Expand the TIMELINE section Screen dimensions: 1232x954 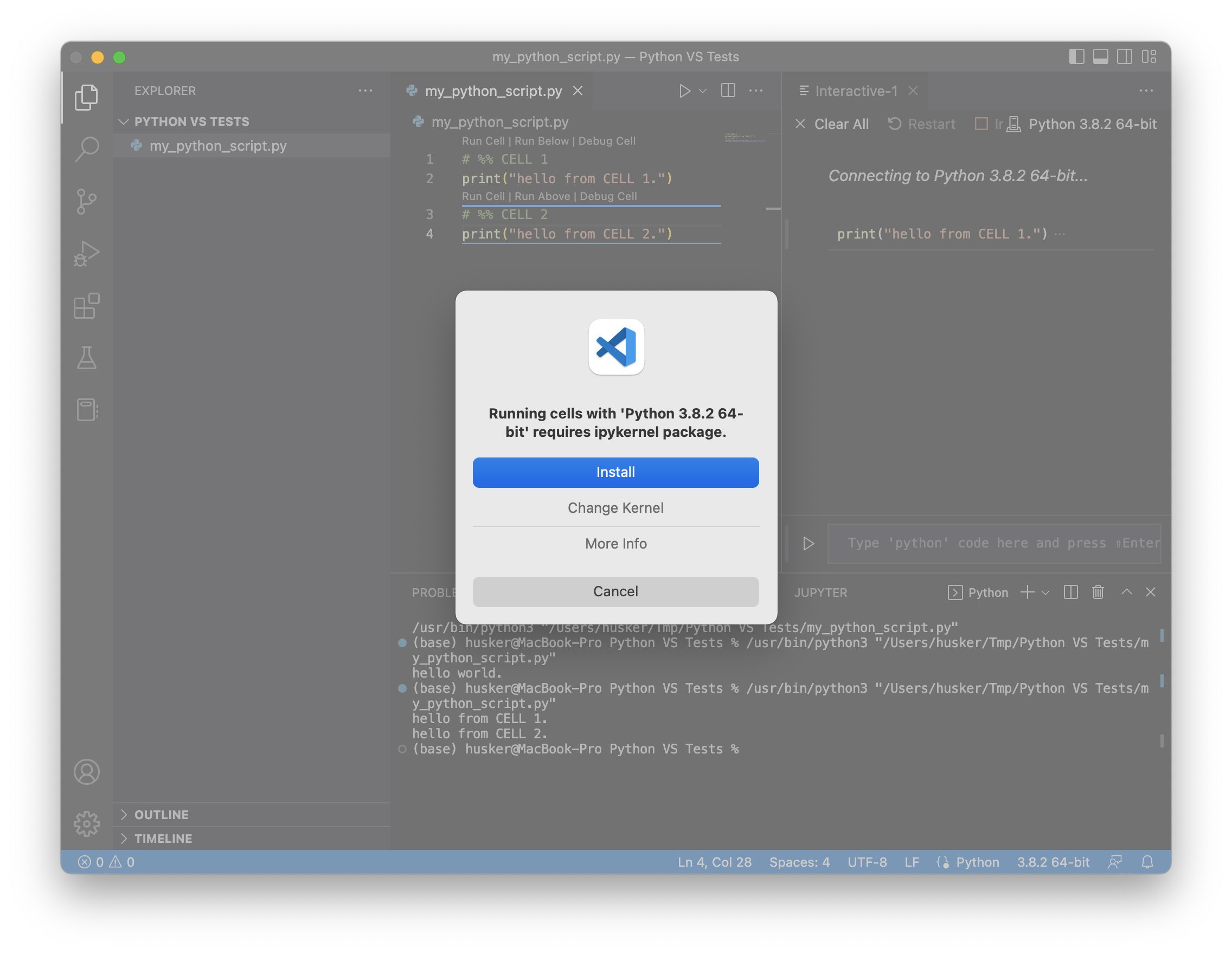coord(163,839)
